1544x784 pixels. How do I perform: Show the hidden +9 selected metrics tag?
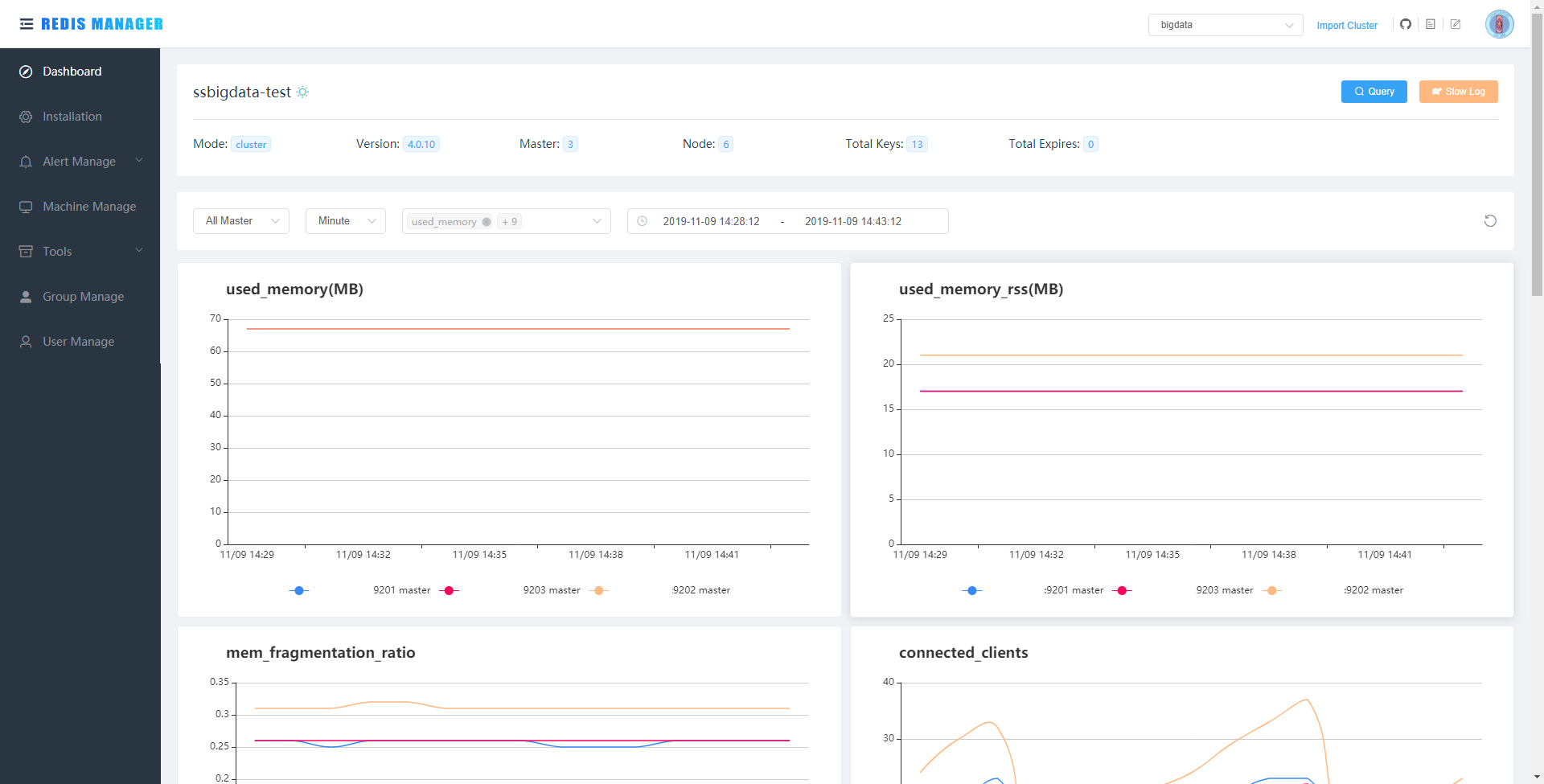point(509,222)
